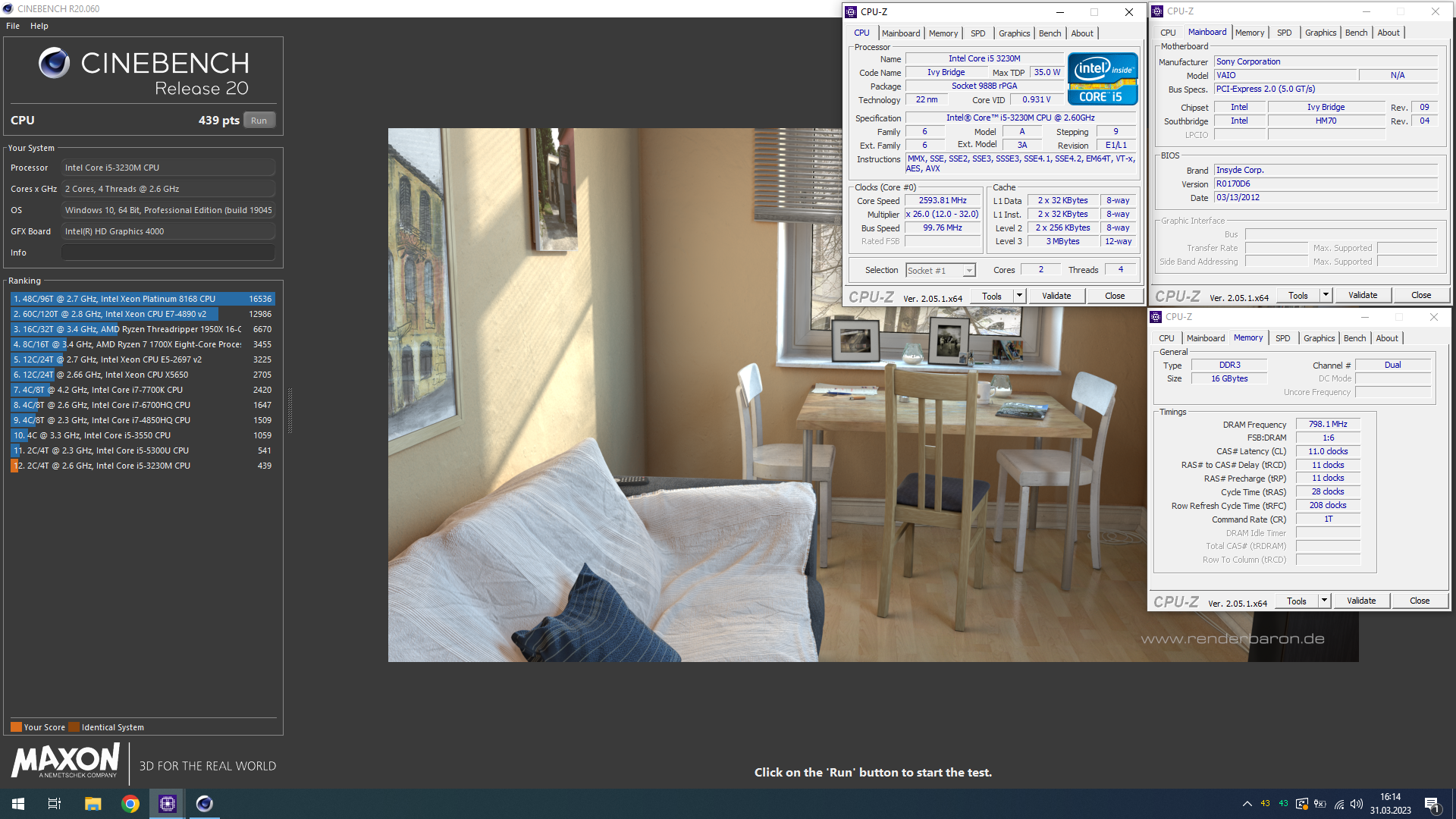Click the Intel Core i5 logo badge

[x=1103, y=78]
